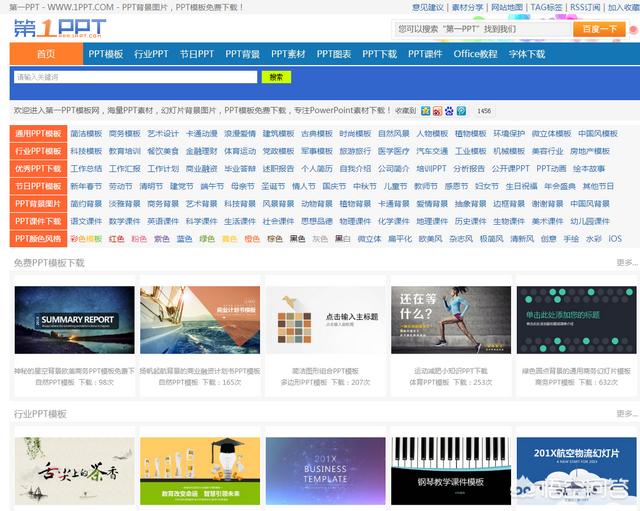Share to Sina Weibo icon

[437, 111]
